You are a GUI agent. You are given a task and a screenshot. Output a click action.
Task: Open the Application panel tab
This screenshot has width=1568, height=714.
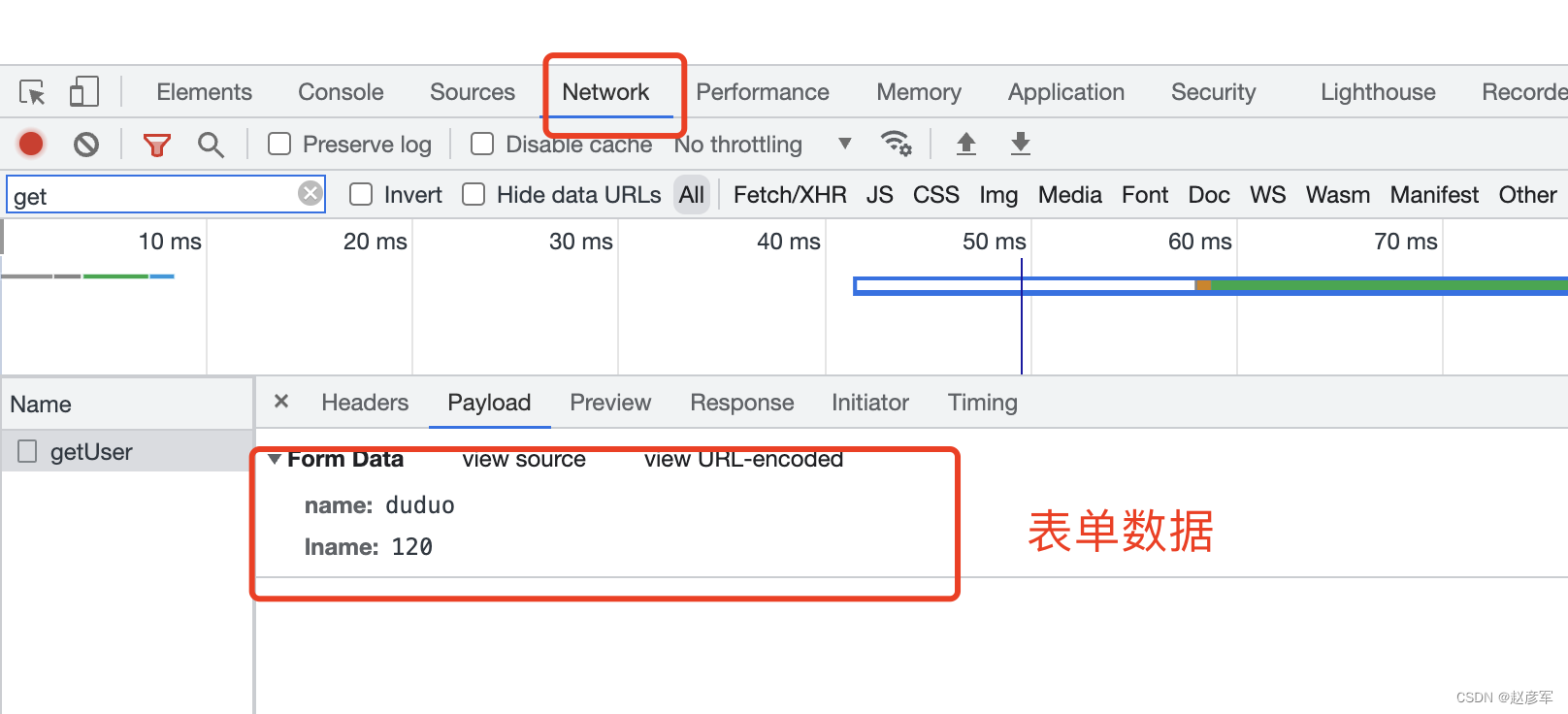[x=1066, y=92]
